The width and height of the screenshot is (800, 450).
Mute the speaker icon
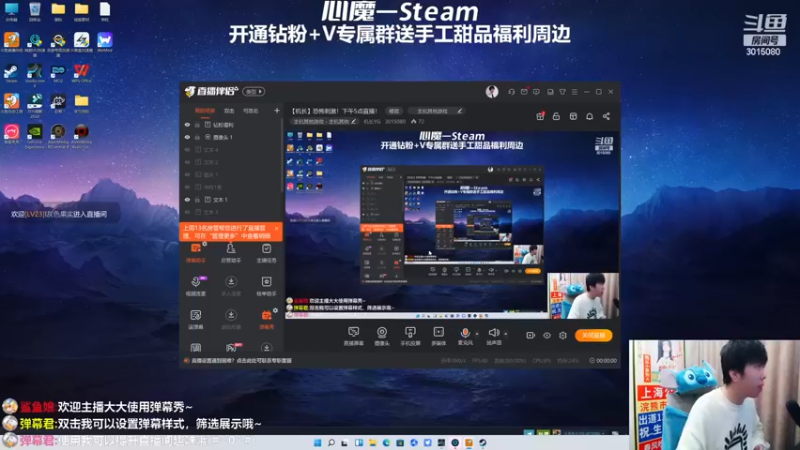click(x=493, y=333)
